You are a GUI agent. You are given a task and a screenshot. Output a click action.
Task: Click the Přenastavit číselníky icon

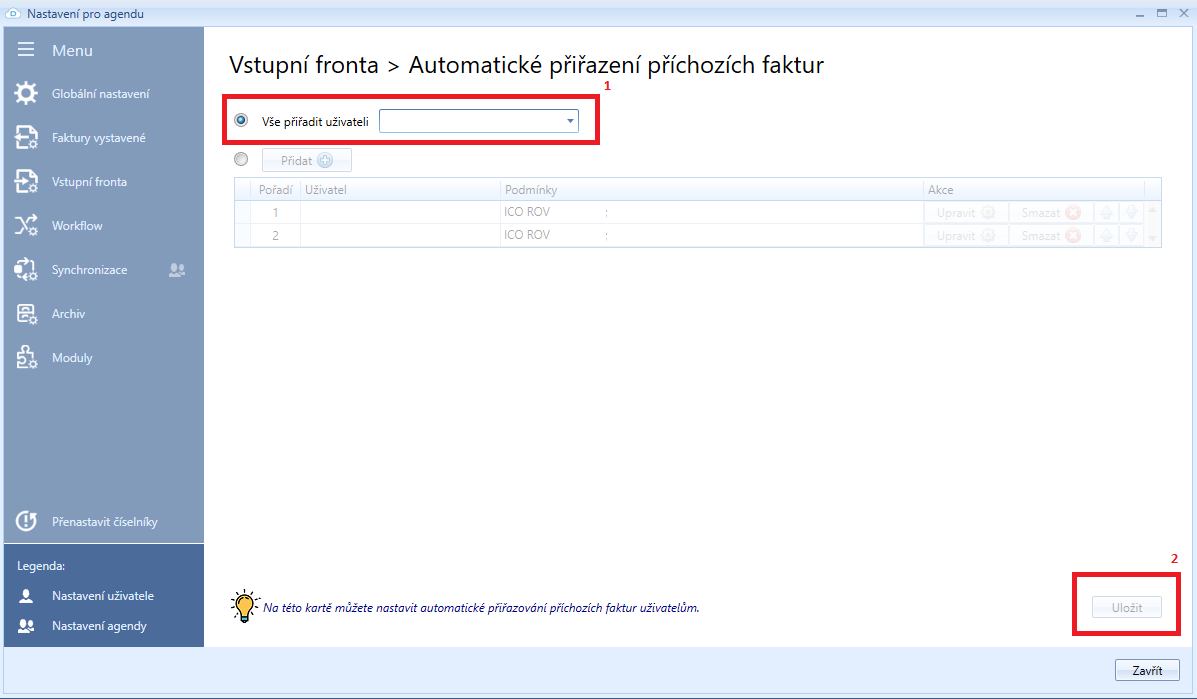click(x=26, y=522)
